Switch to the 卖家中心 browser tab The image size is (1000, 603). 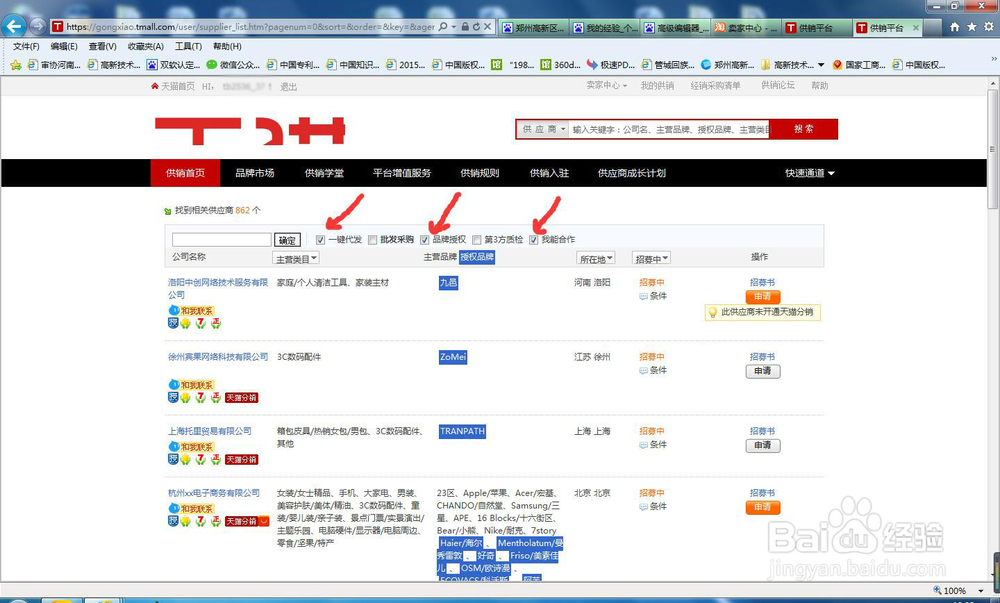click(746, 27)
